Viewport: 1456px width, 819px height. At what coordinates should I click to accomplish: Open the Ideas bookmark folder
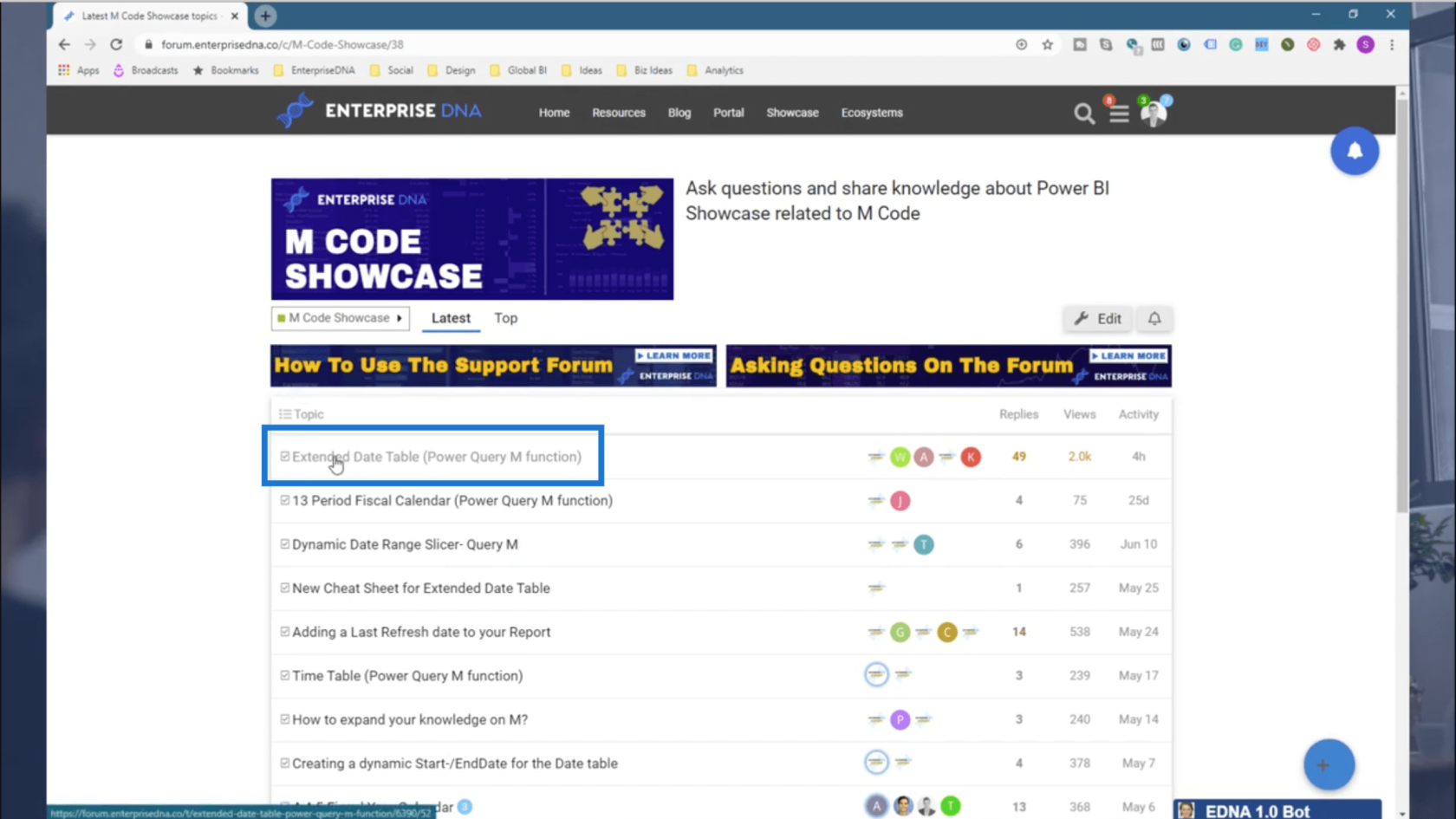(x=582, y=70)
